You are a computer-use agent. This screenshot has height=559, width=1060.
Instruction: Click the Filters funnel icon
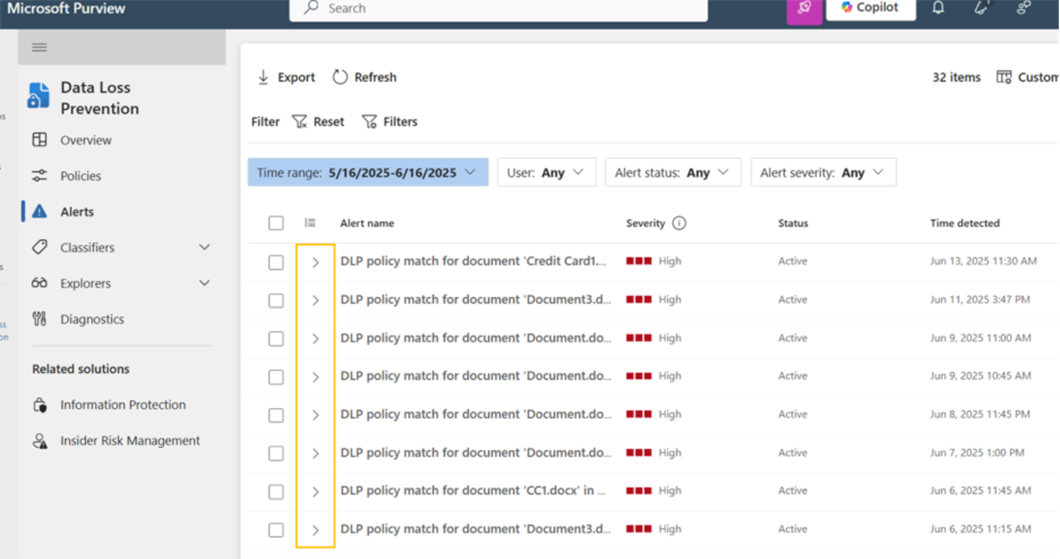[369, 122]
